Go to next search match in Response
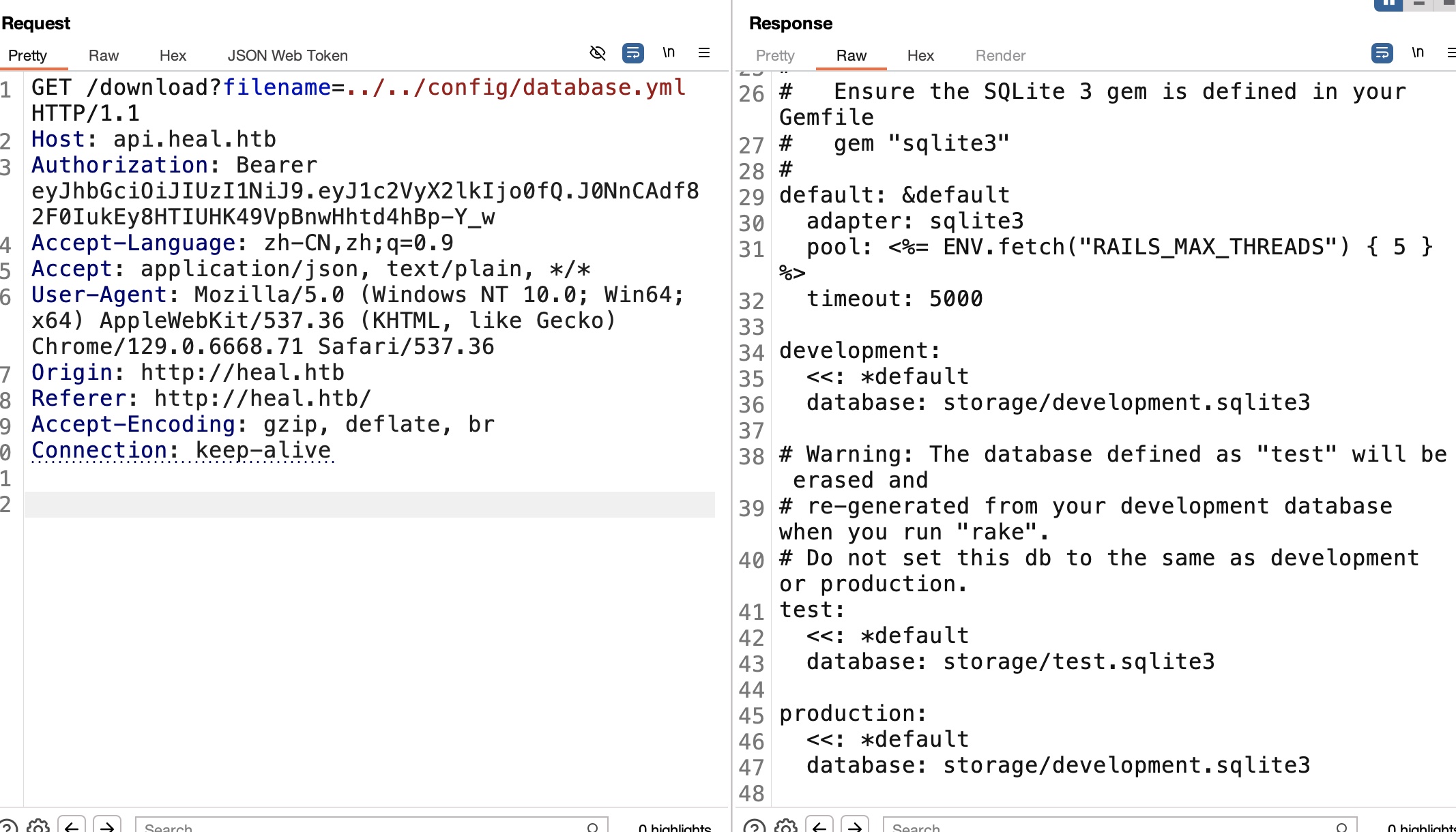1456x832 pixels. [x=855, y=827]
